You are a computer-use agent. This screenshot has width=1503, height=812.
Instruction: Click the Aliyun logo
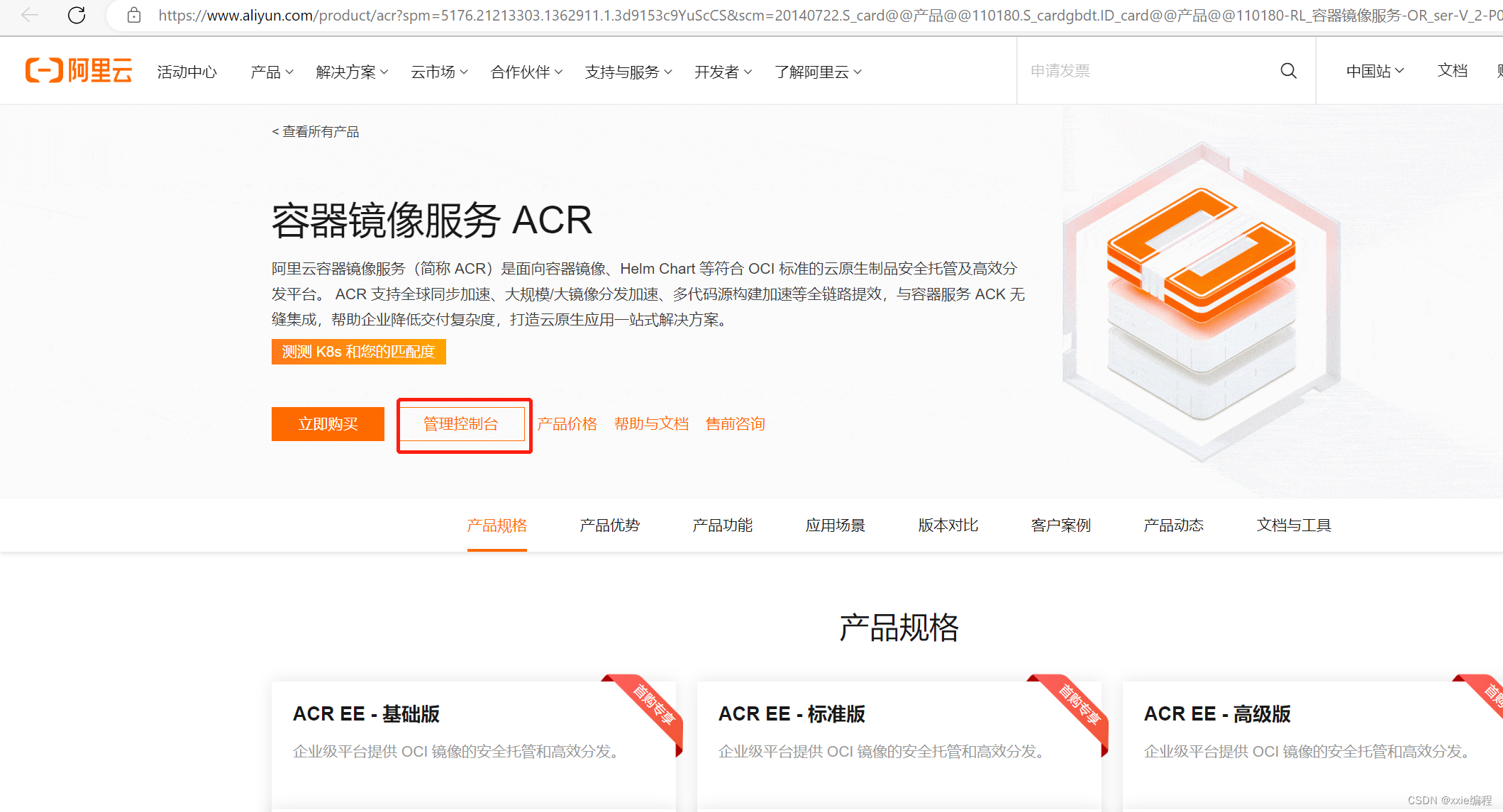(x=79, y=71)
